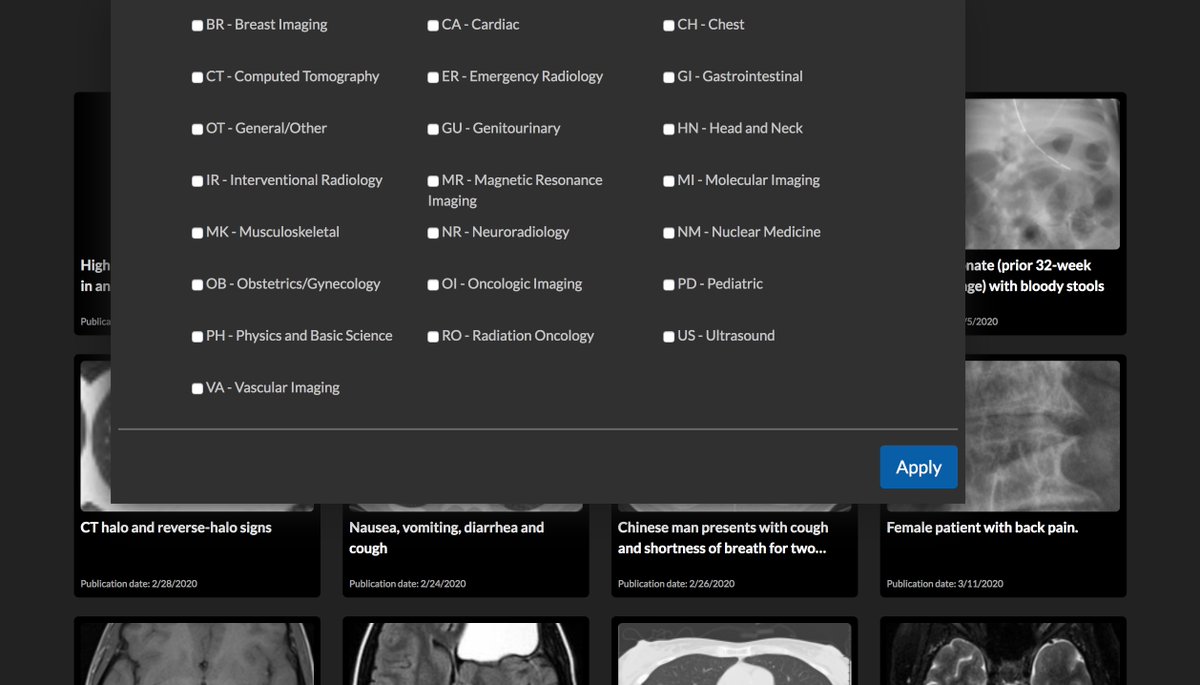Open the sagittal brain MRI thumbnail in bottom row
1200x685 pixels.
(x=466, y=654)
